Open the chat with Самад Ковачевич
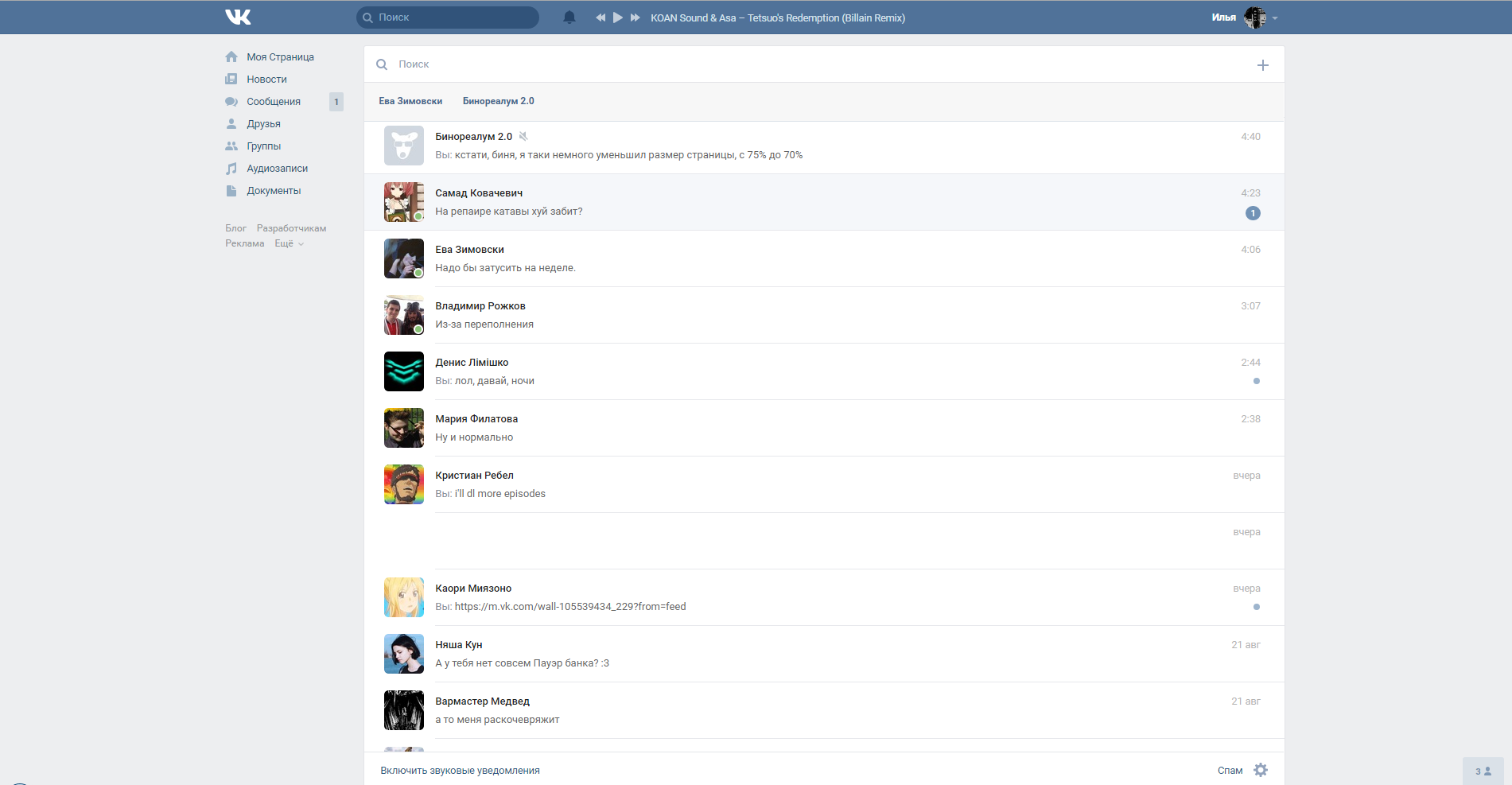 point(824,202)
